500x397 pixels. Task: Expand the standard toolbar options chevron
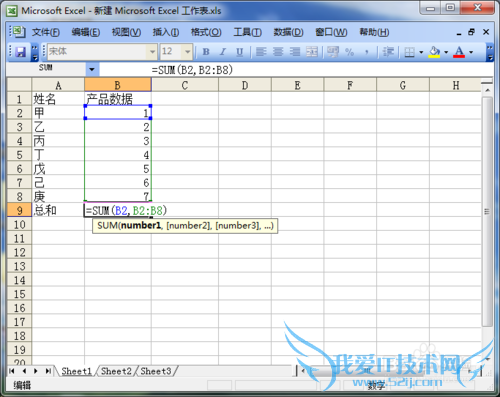pyautogui.click(x=35, y=53)
